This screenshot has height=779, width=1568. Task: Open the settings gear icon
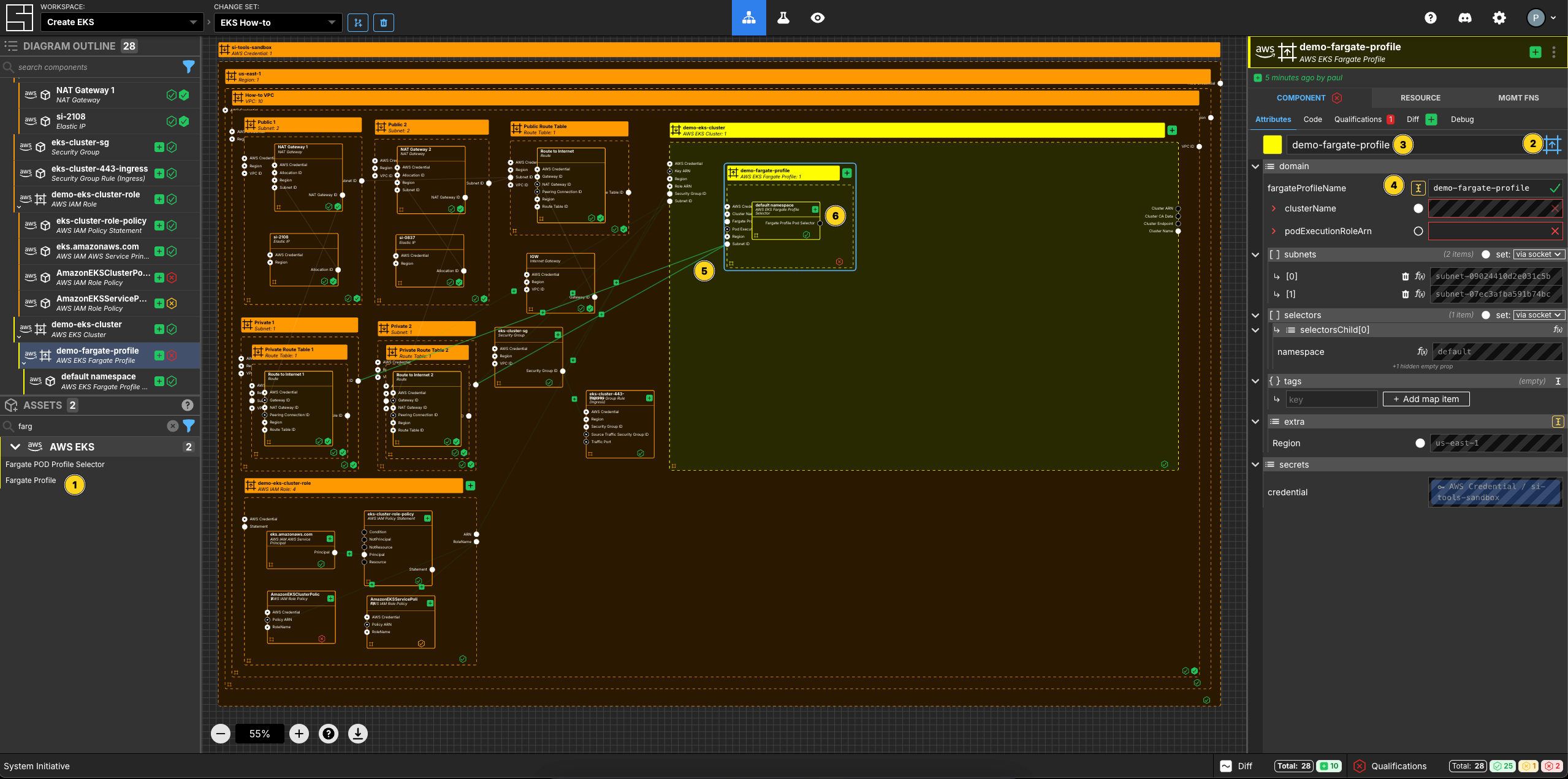tap(1499, 18)
